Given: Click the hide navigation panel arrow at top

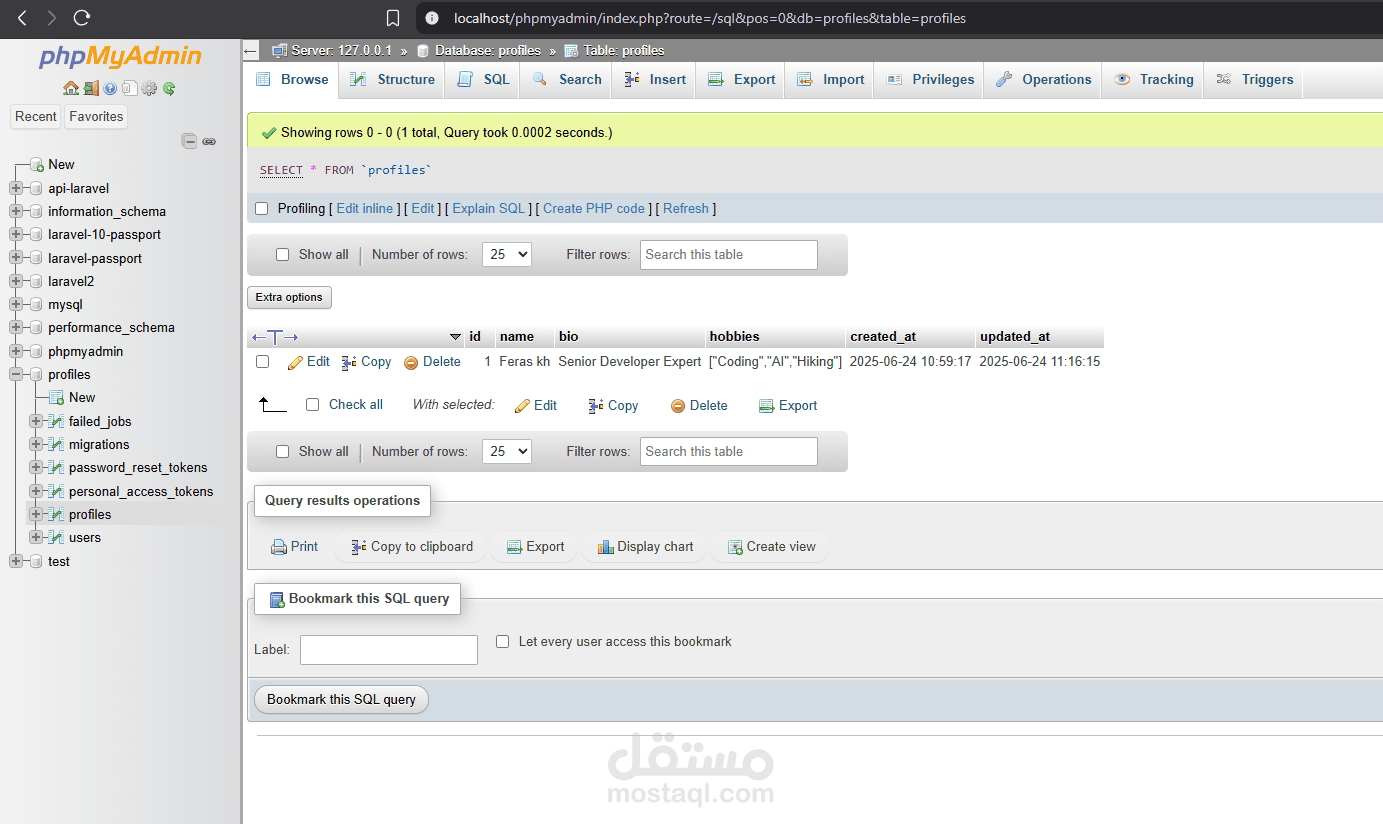Looking at the screenshot, I should pos(251,50).
